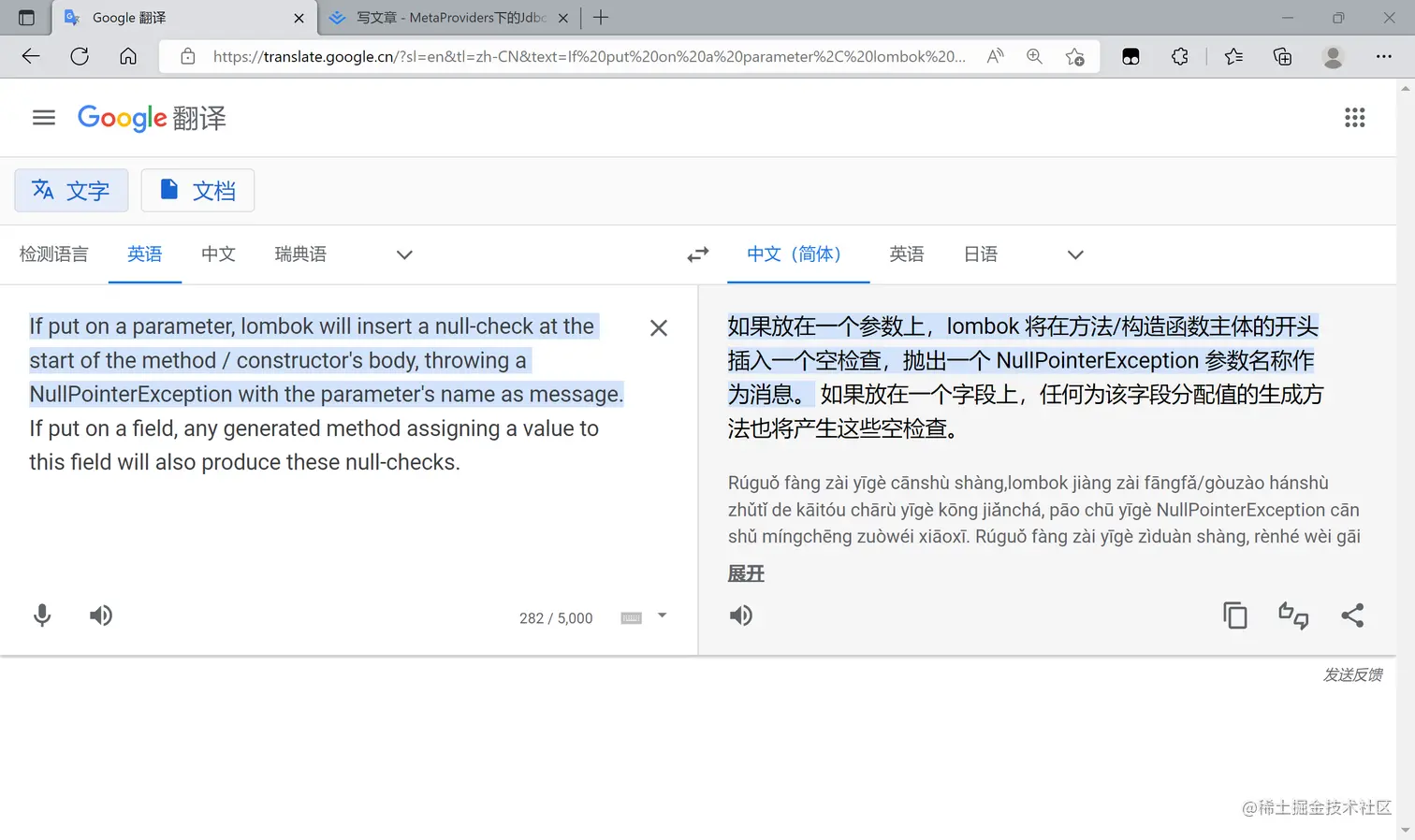The width and height of the screenshot is (1415, 840).
Task: Click the address bar URL
Action: [x=590, y=56]
